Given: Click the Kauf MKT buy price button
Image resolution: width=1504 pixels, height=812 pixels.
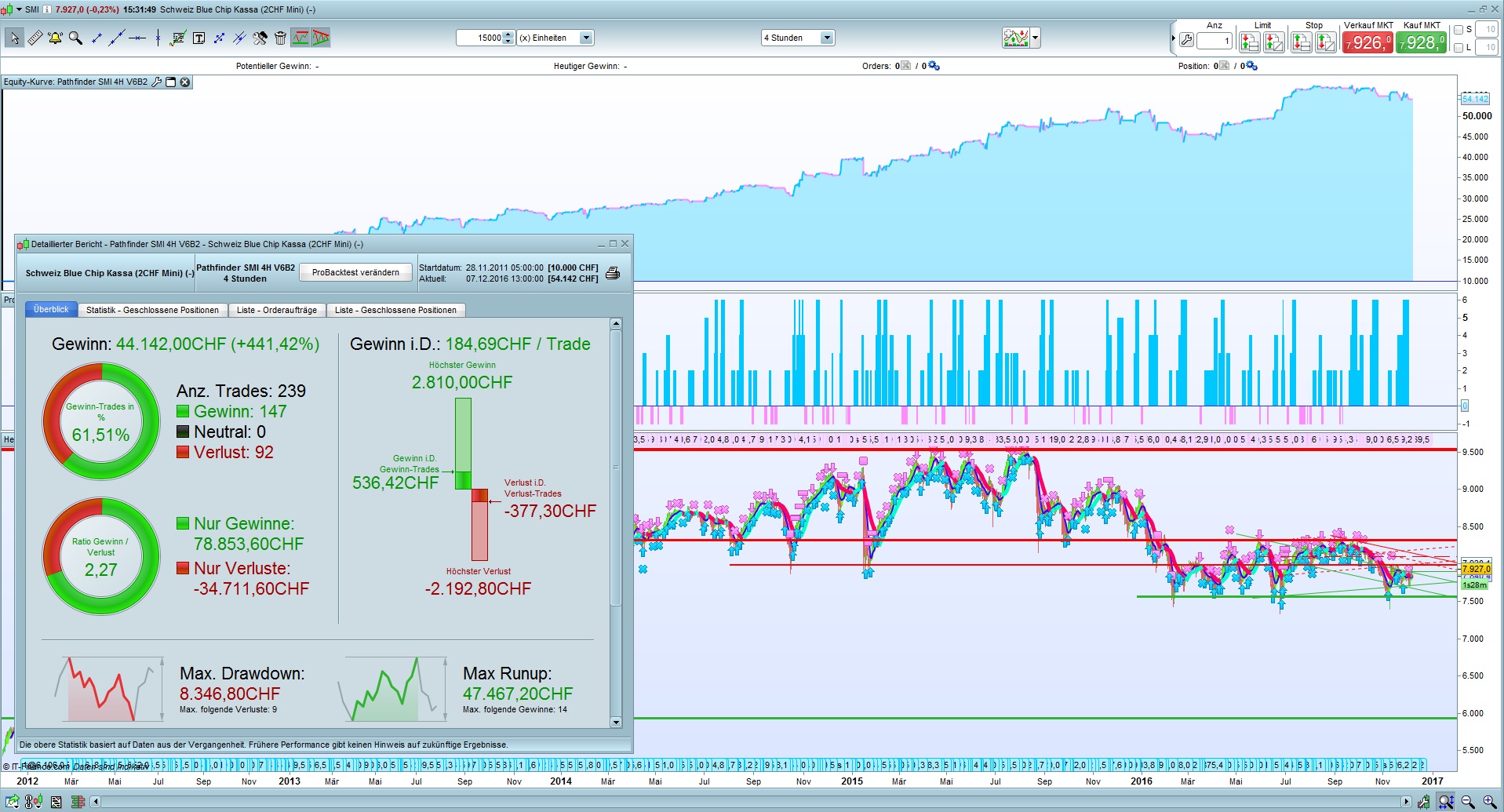Looking at the screenshot, I should click(1421, 42).
